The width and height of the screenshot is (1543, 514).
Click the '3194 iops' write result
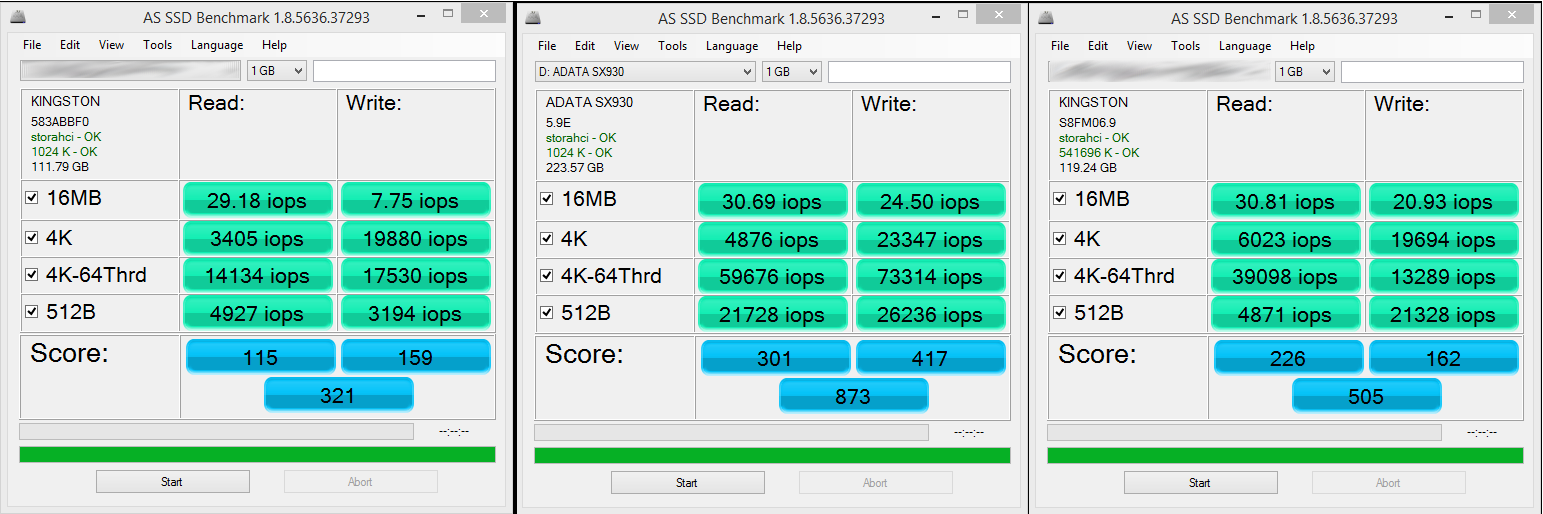coord(416,313)
